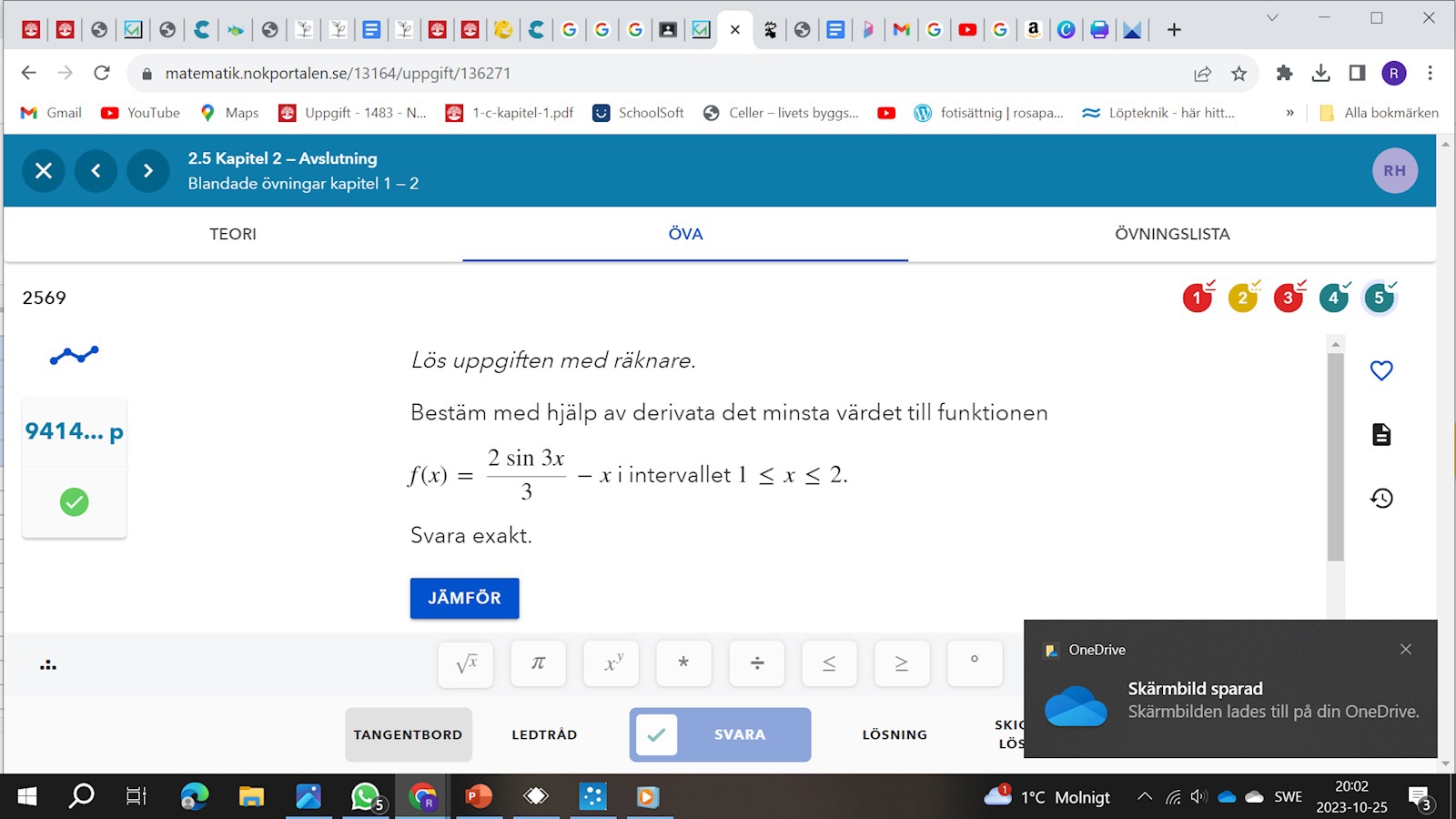Insert the degree symbol
The height and width of the screenshot is (819, 1456).
click(x=974, y=663)
